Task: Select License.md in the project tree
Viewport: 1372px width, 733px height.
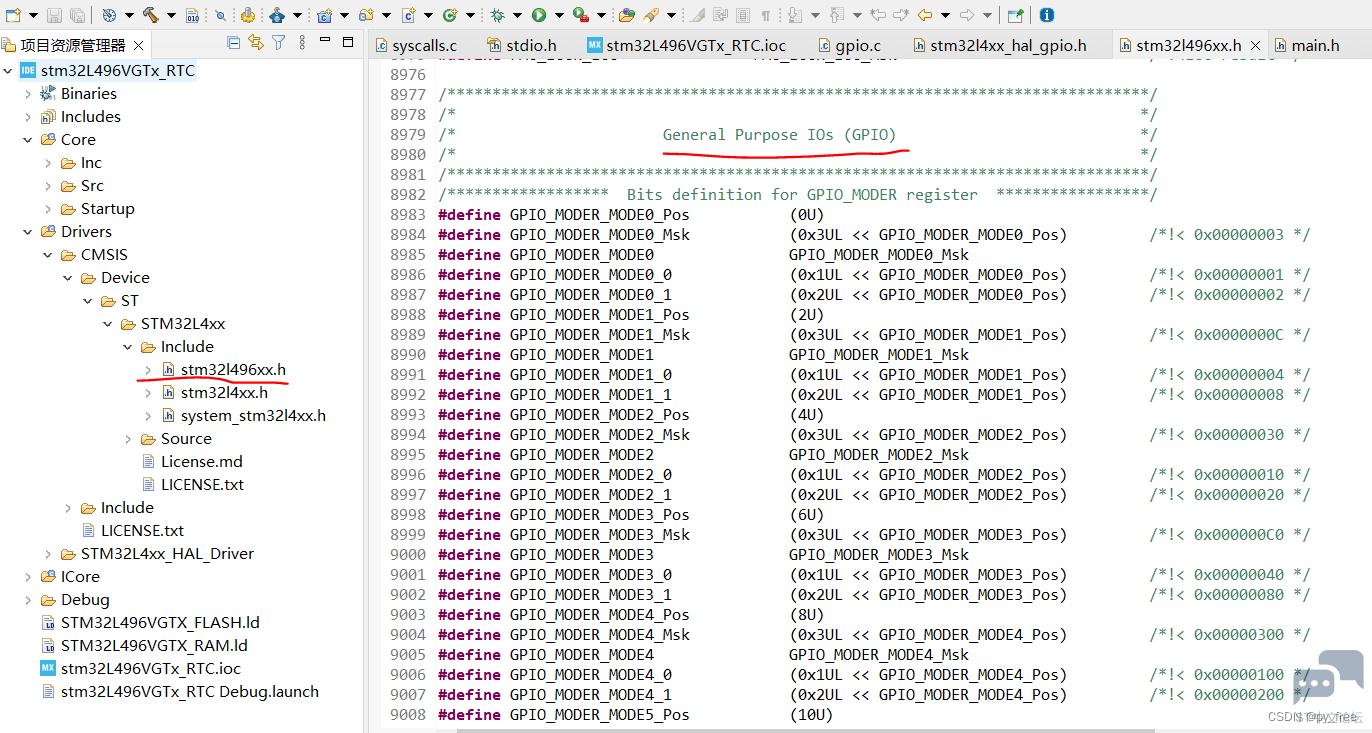Action: point(201,461)
